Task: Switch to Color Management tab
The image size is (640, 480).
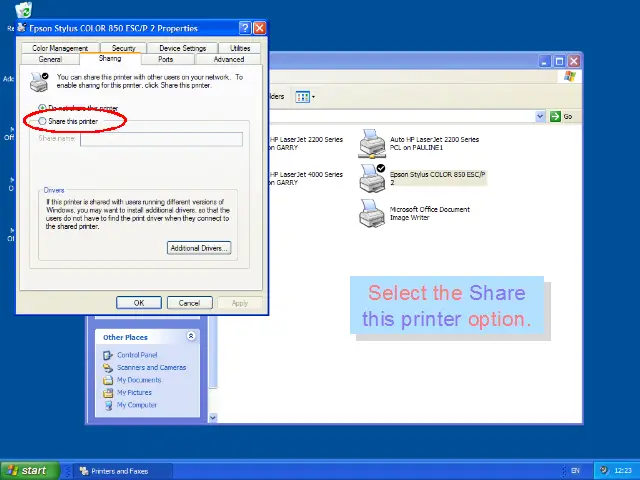Action: point(60,48)
